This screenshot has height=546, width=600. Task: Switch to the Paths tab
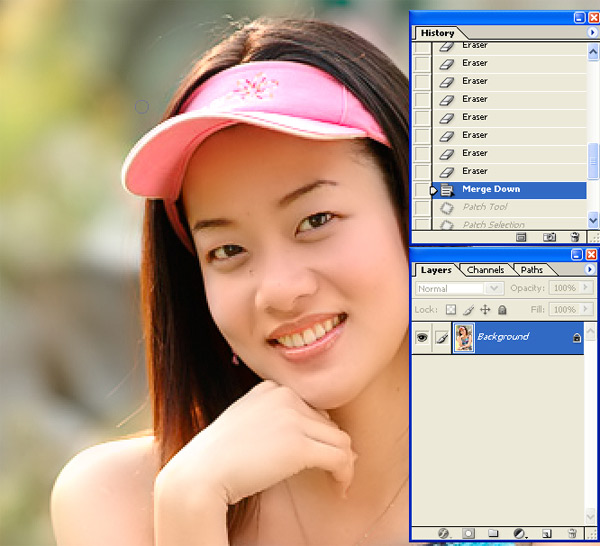point(532,270)
